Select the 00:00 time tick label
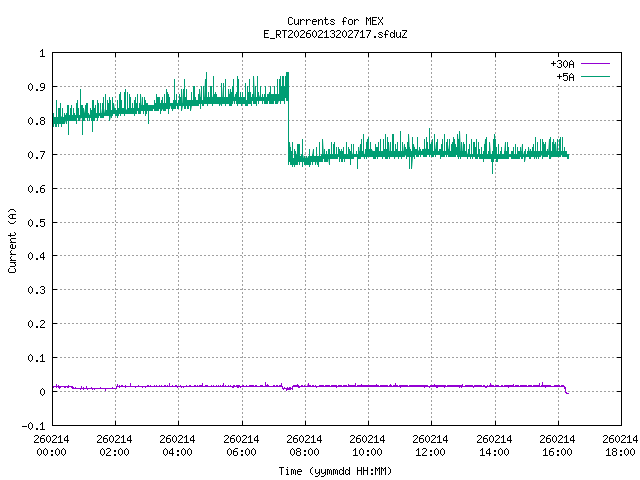This screenshot has height=480, width=640. pos(52,445)
